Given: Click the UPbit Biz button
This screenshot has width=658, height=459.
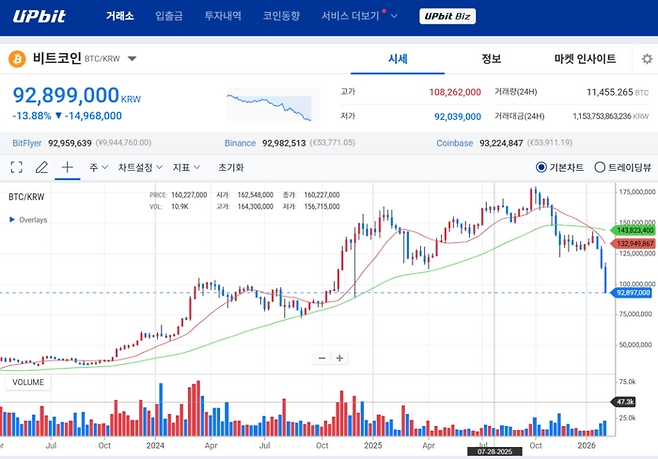Looking at the screenshot, I should tap(447, 16).
